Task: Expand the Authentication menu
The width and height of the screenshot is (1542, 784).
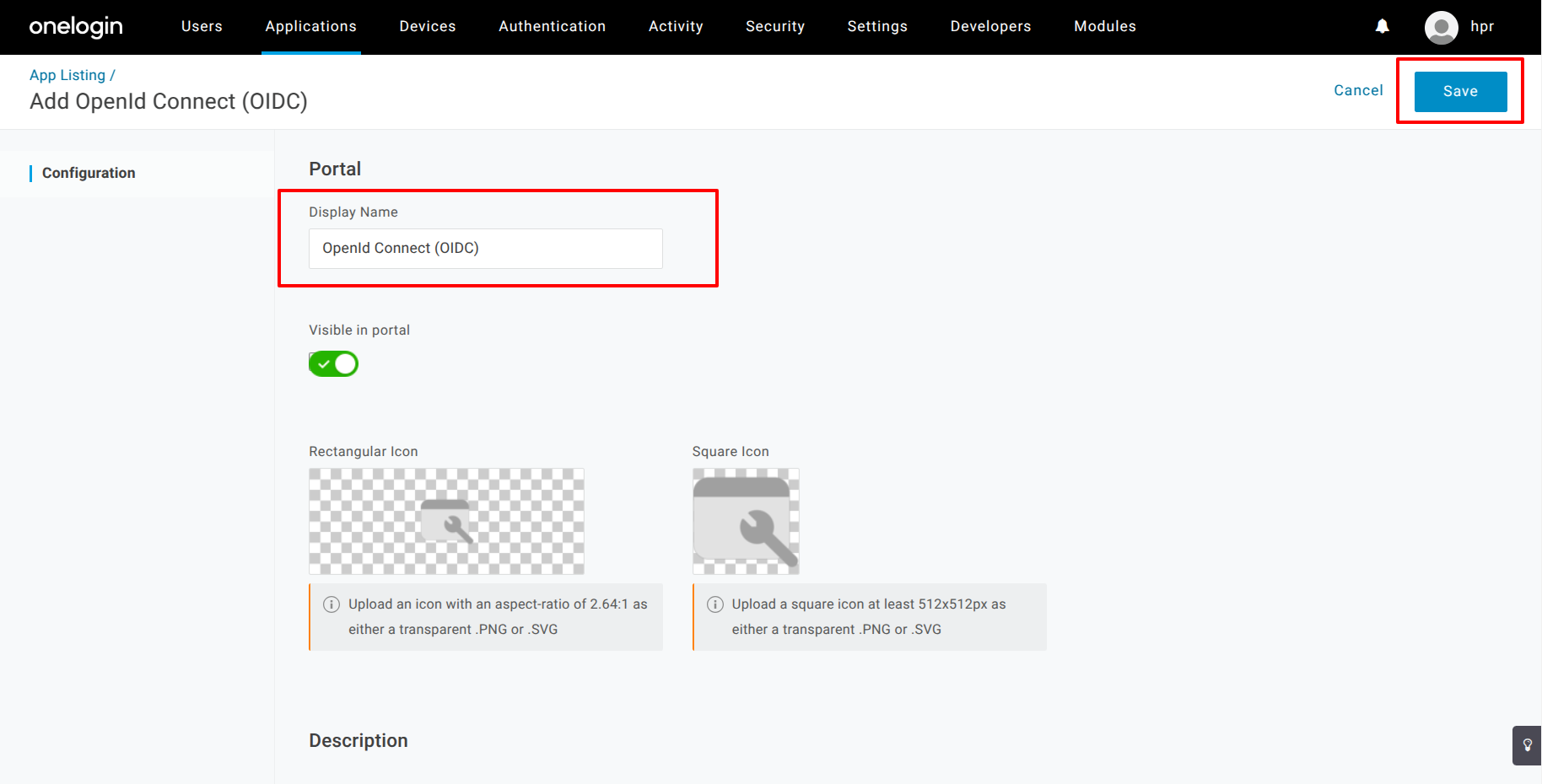Action: pyautogui.click(x=552, y=26)
